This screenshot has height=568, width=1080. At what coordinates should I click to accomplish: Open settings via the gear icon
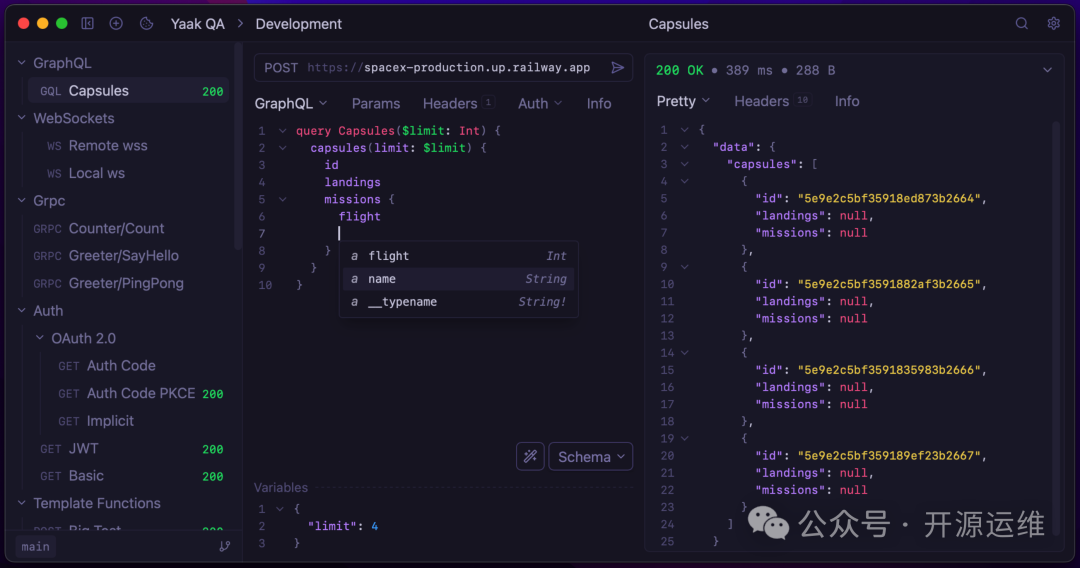tap(1053, 23)
